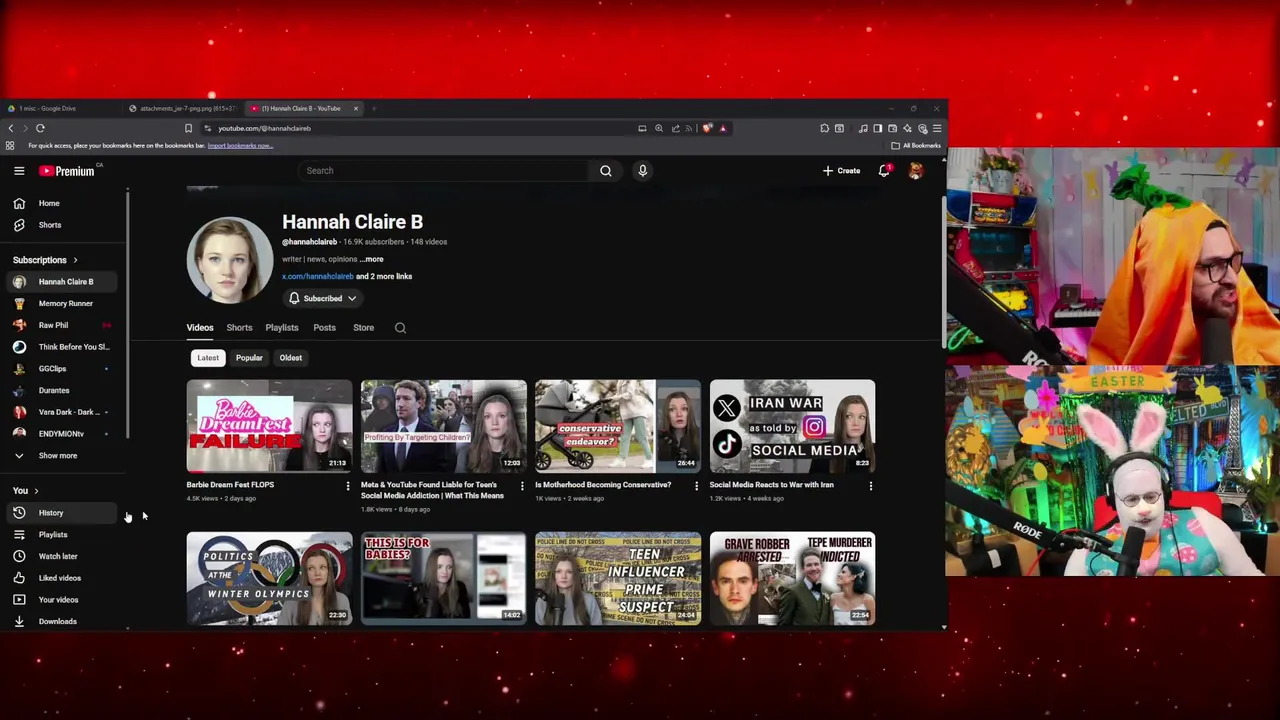Open the Teen Influencer Prime Suspect thumbnail
The width and height of the screenshot is (1280, 720).
pos(618,578)
